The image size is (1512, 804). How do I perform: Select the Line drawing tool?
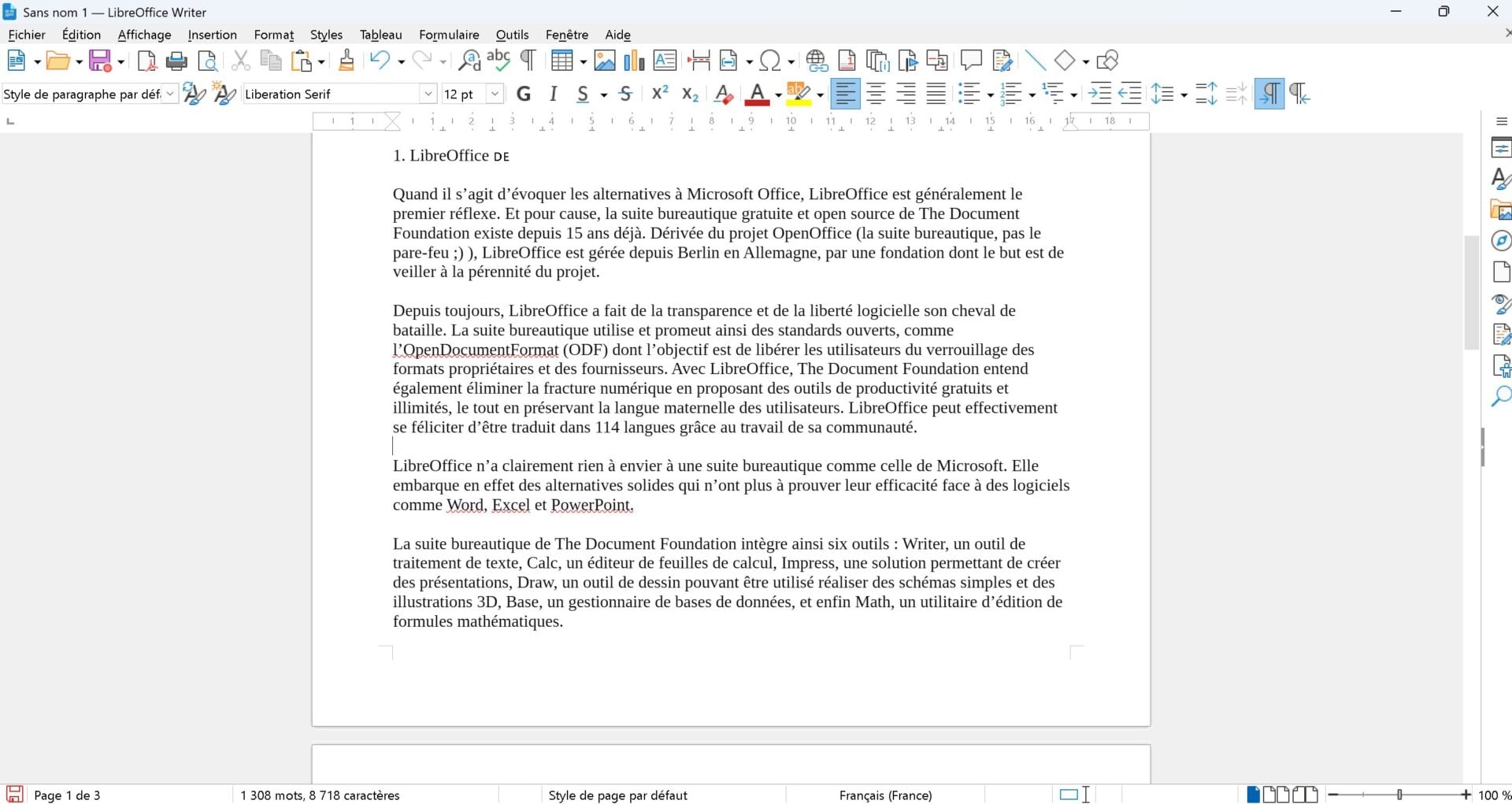pos(1036,61)
